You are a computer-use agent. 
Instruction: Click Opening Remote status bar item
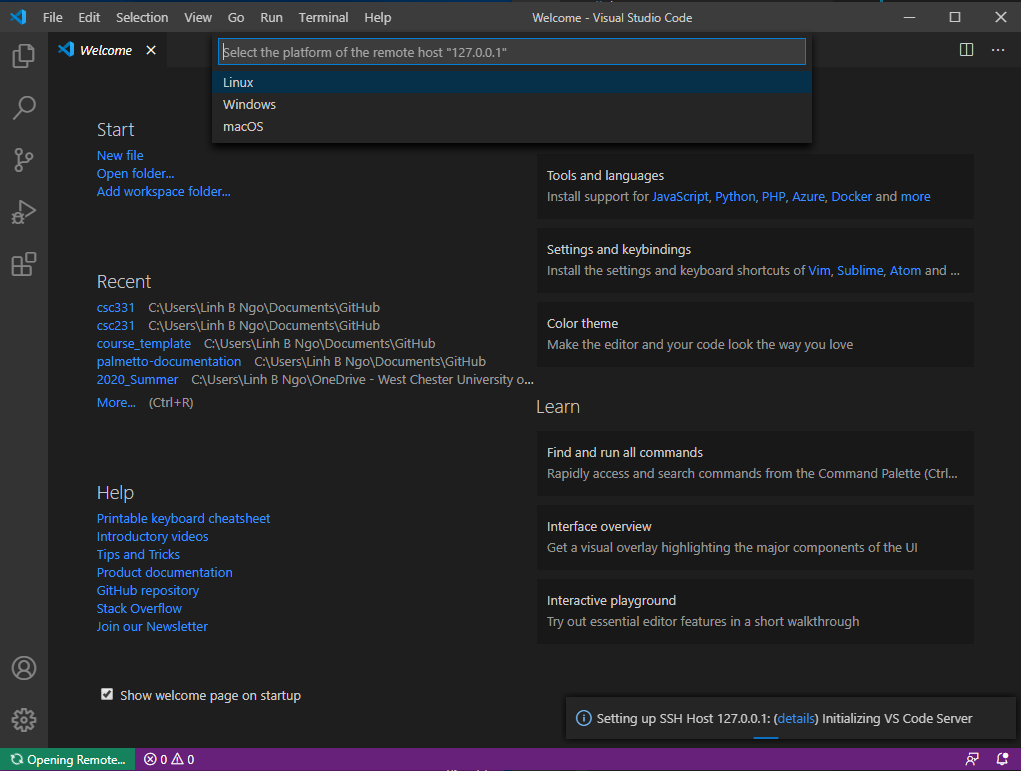pos(68,759)
